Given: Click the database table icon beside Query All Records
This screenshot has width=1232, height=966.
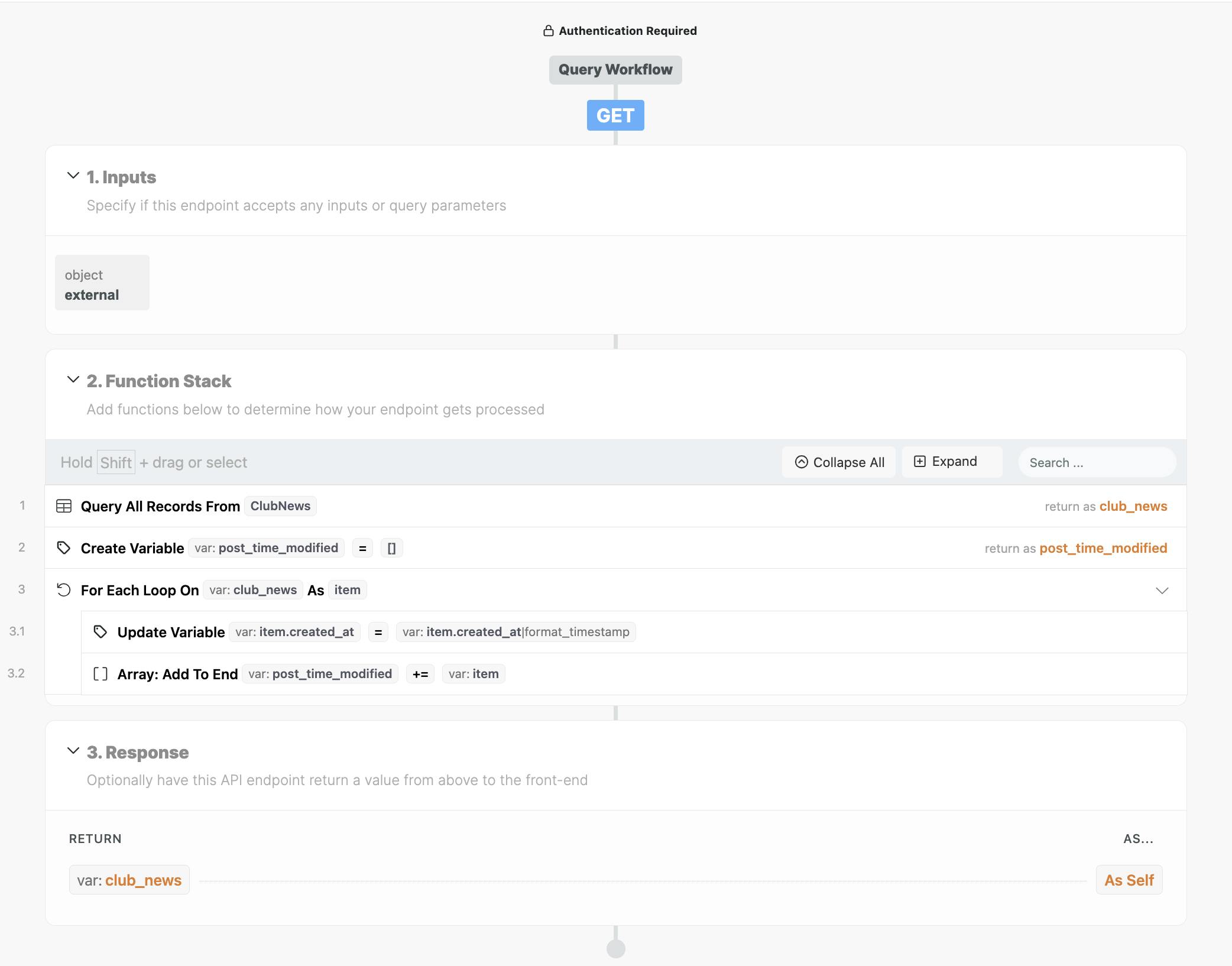Looking at the screenshot, I should click(64, 506).
